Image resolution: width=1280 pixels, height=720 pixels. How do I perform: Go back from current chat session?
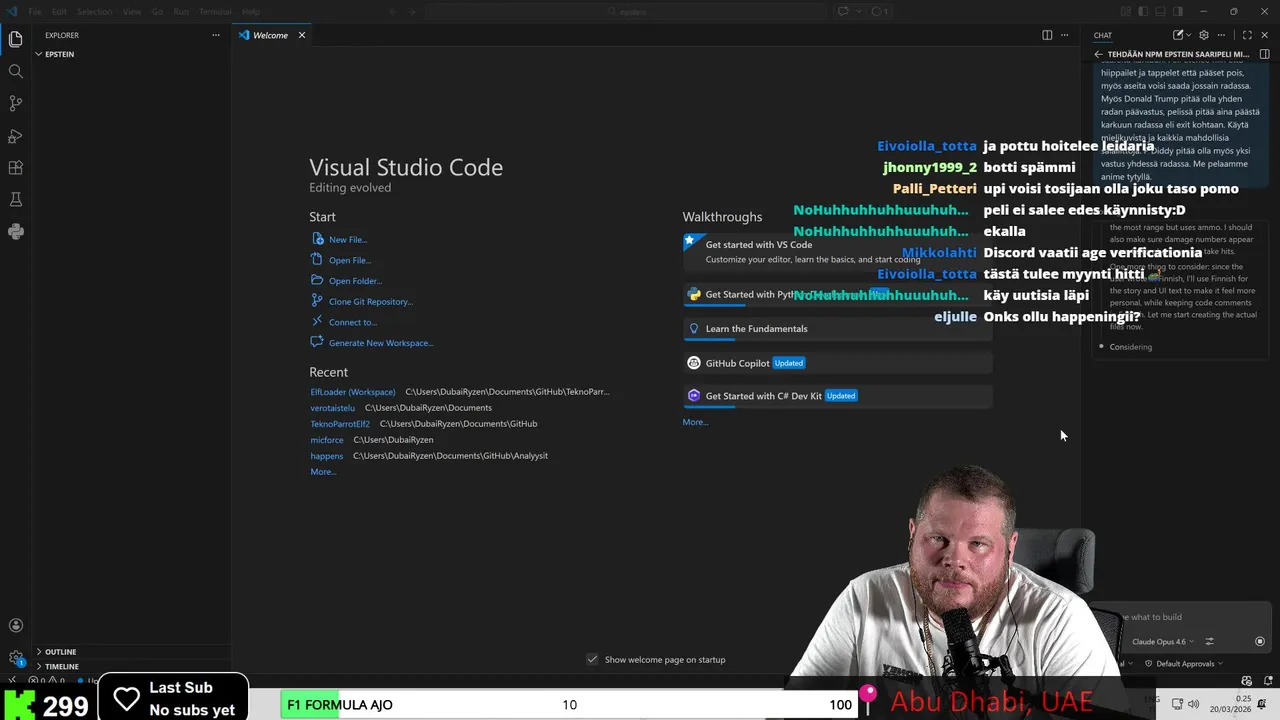pyautogui.click(x=1098, y=54)
